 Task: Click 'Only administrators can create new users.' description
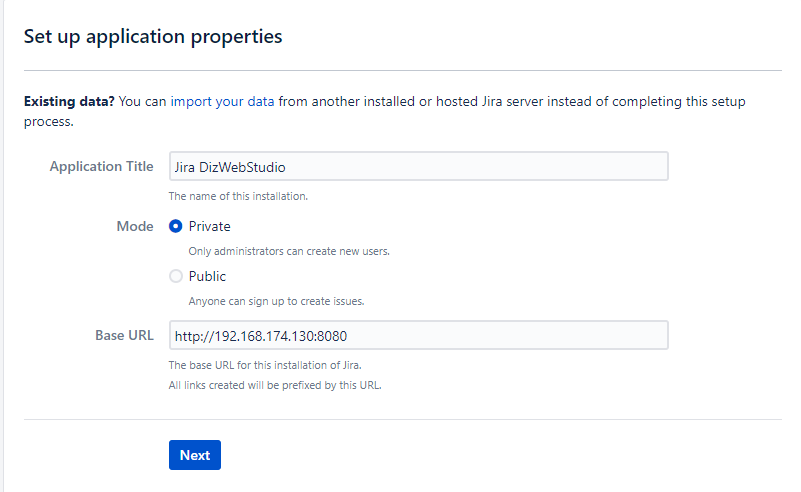(289, 251)
